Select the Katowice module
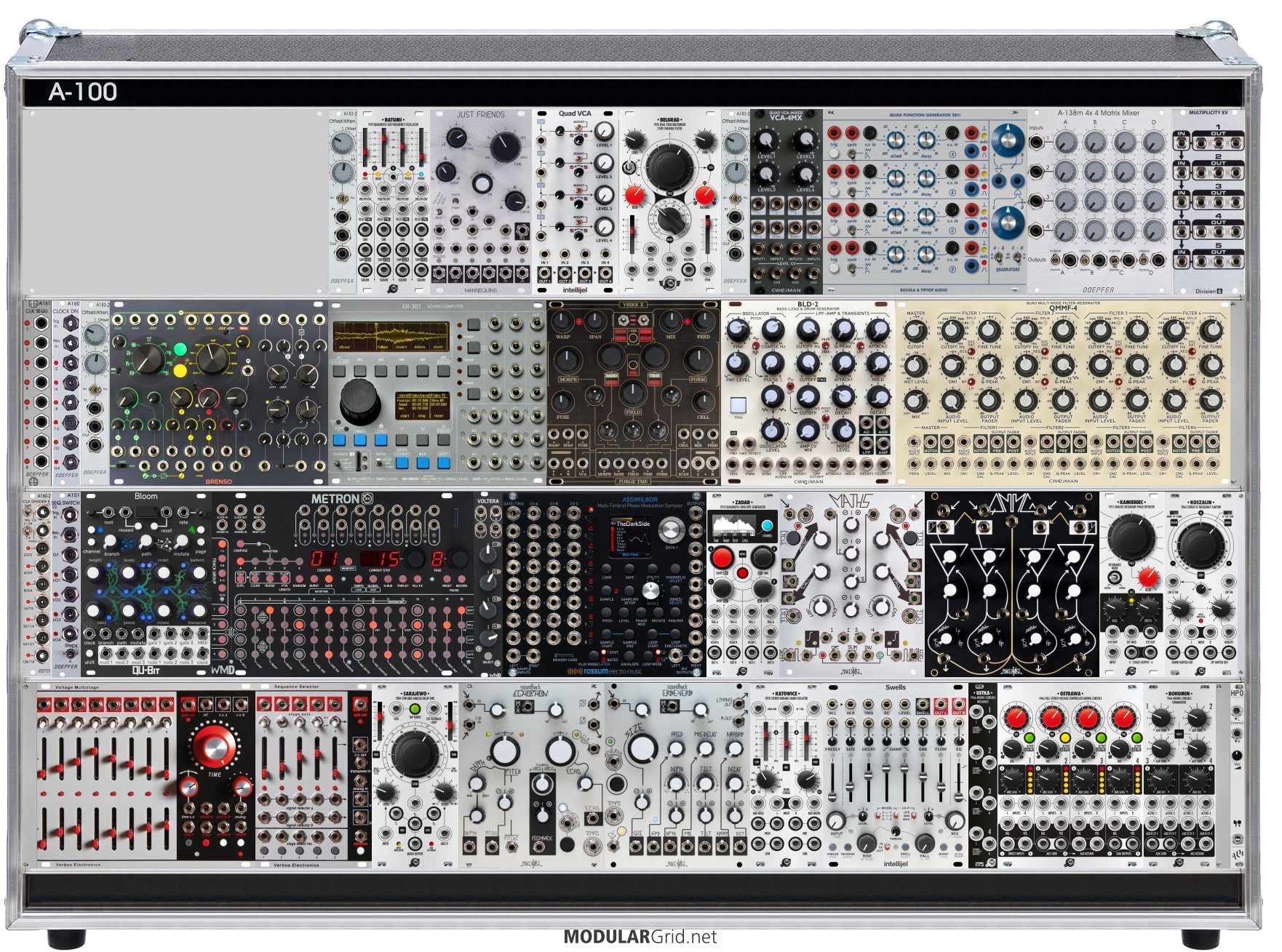Image resolution: width=1282 pixels, height=952 pixels. 787,776
